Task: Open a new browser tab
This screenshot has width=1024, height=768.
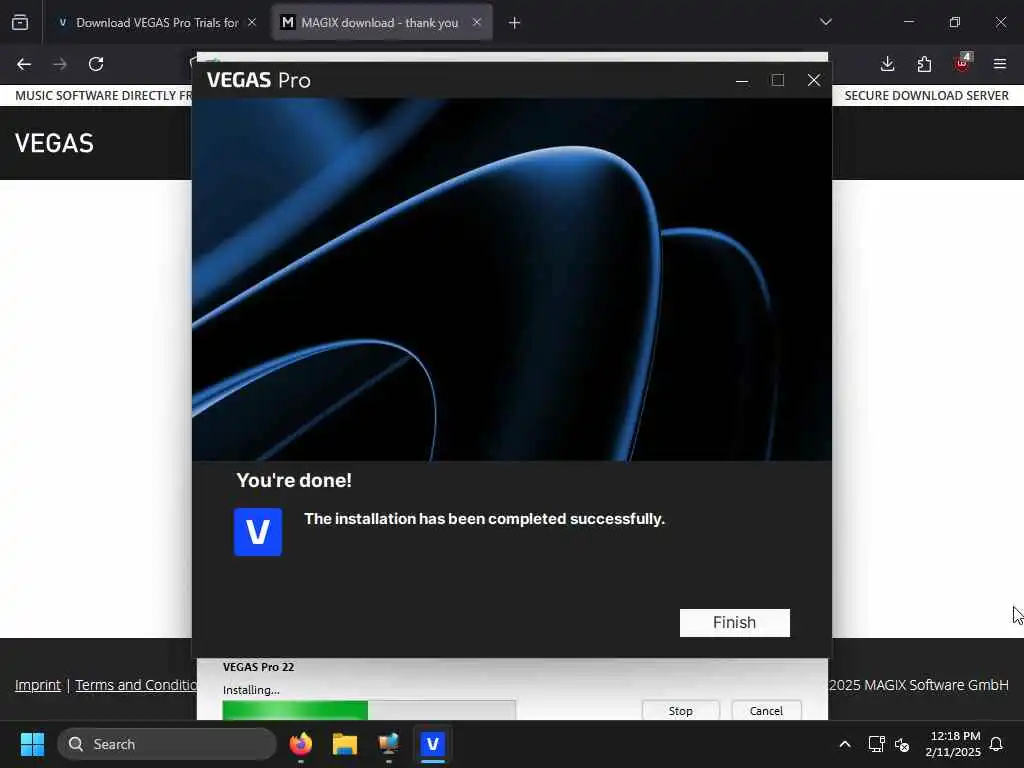Action: (x=515, y=23)
